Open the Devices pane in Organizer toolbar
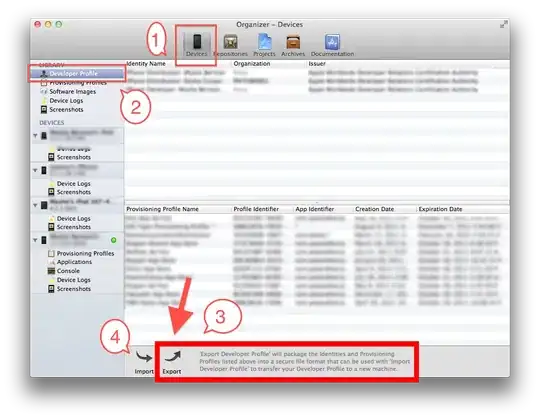Image resolution: width=540 pixels, height=419 pixels. click(x=197, y=45)
